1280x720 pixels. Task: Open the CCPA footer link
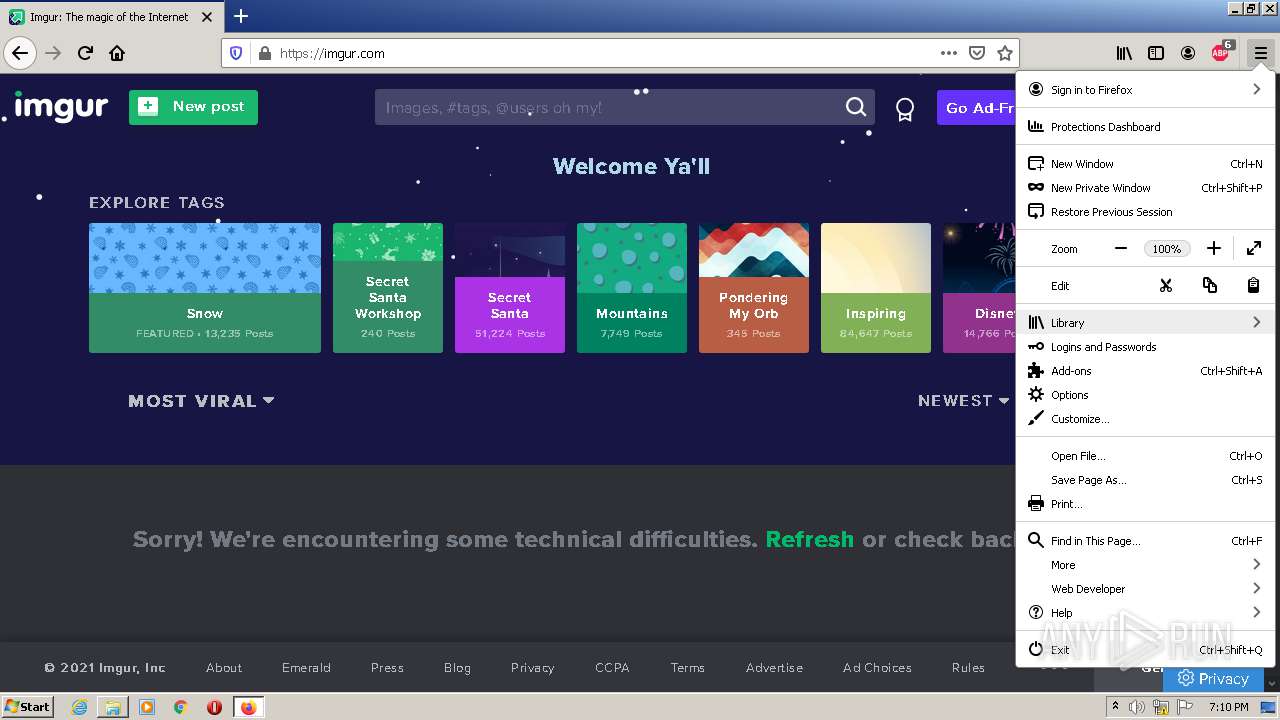(x=612, y=668)
